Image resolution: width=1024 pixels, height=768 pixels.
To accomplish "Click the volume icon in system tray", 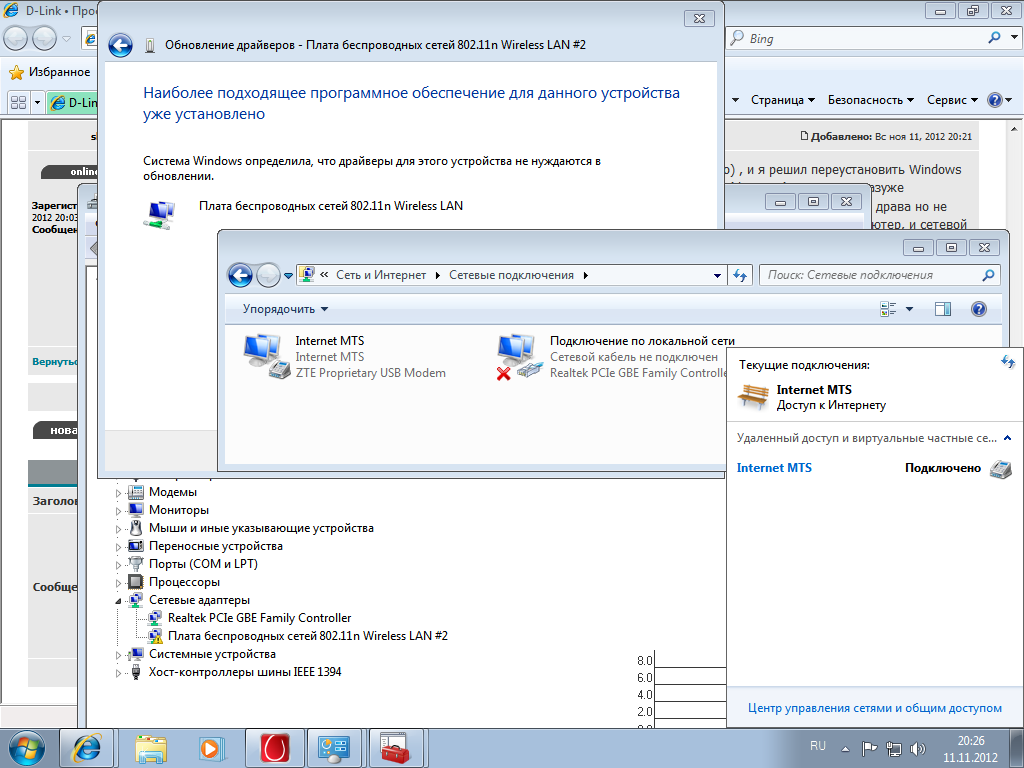I will tap(917, 747).
